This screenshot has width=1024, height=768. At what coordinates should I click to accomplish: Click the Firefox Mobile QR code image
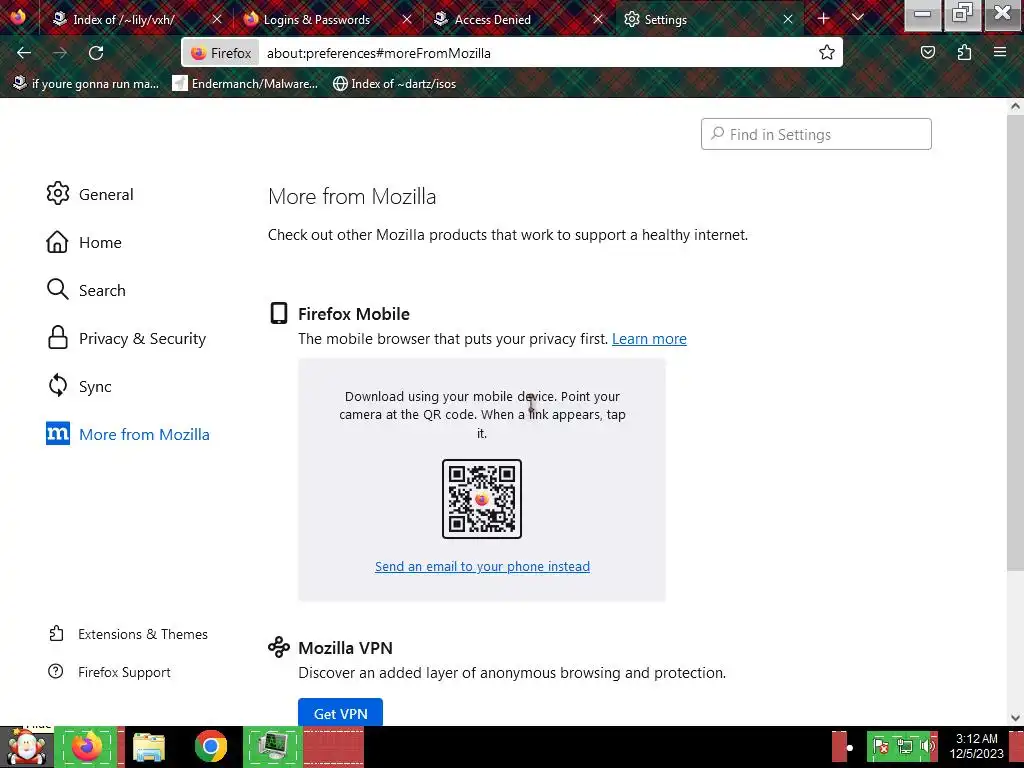point(482,499)
